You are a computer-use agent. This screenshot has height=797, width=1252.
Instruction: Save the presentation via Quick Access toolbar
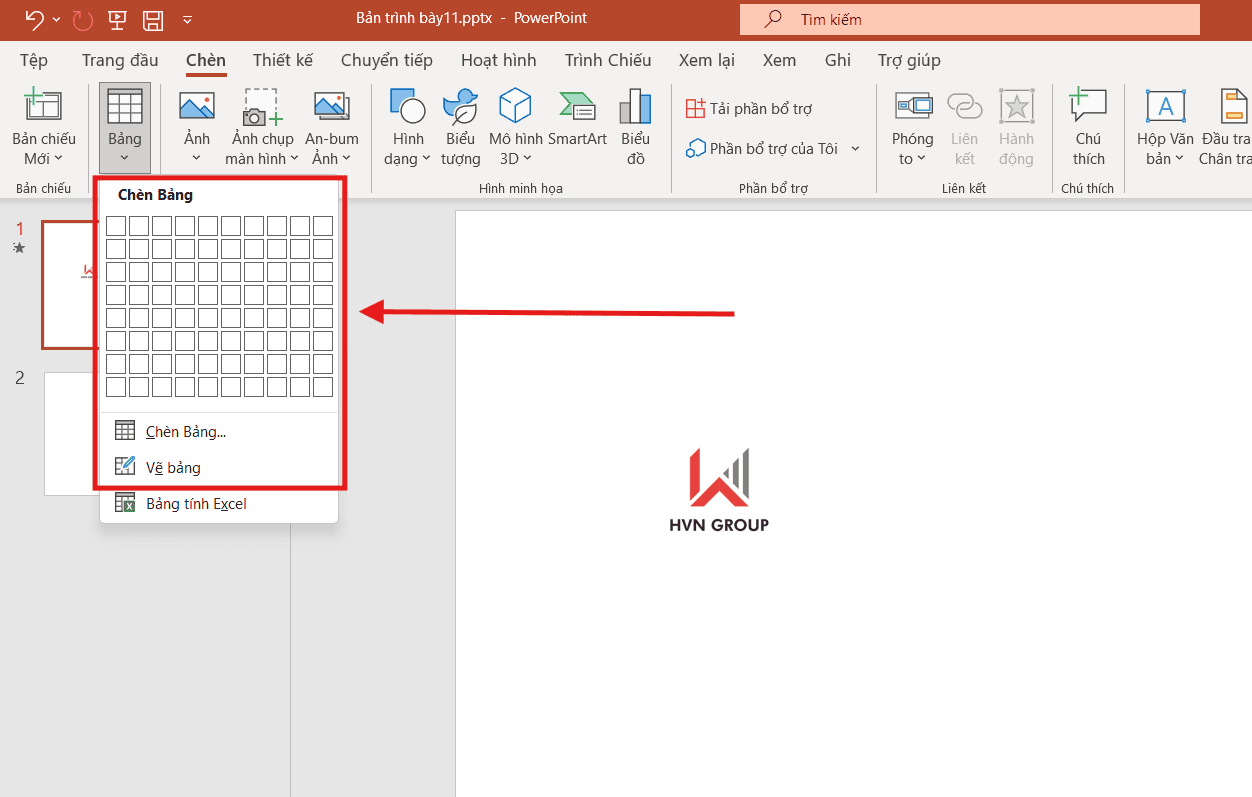coord(152,19)
